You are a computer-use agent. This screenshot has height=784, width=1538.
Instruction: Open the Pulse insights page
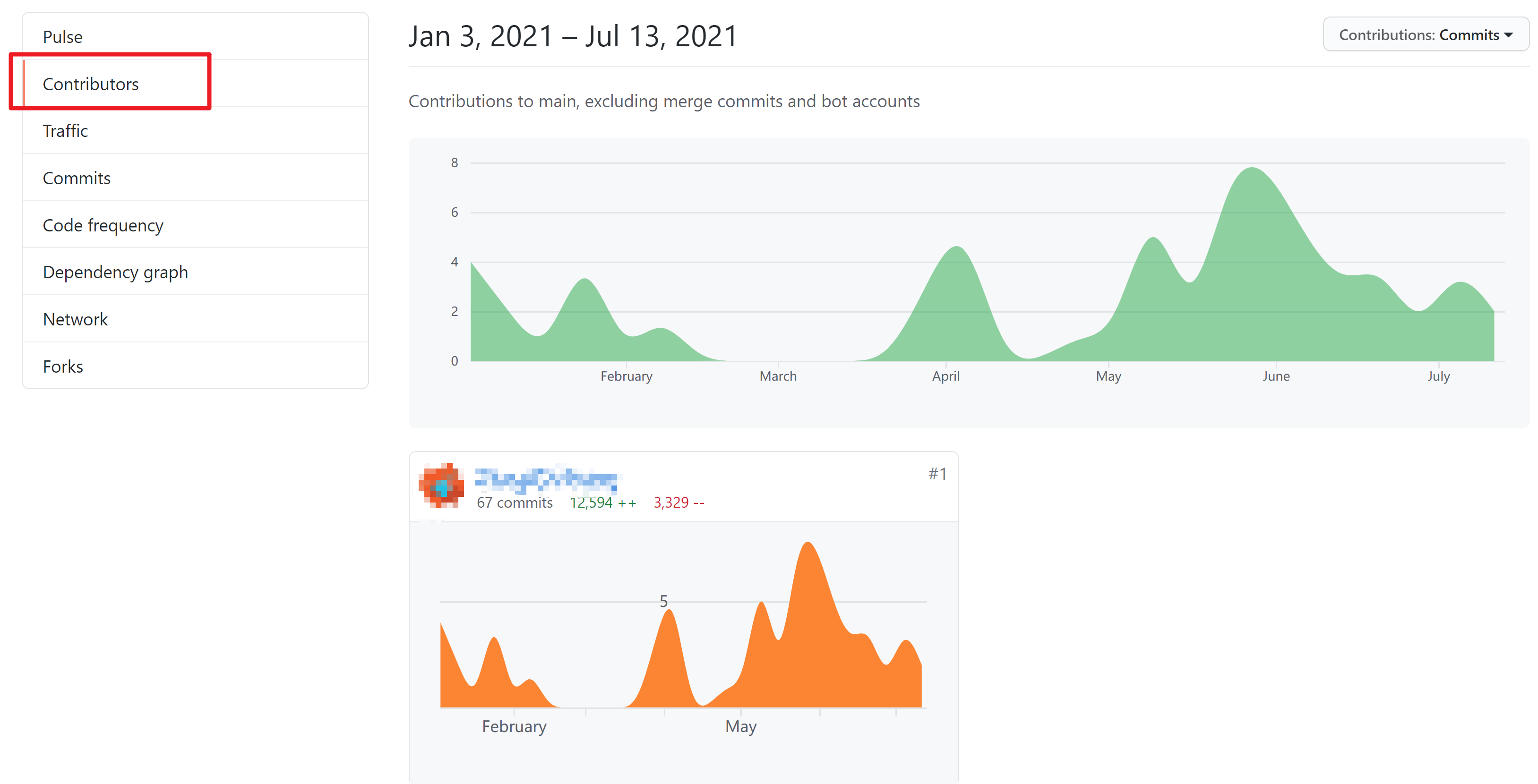63,37
